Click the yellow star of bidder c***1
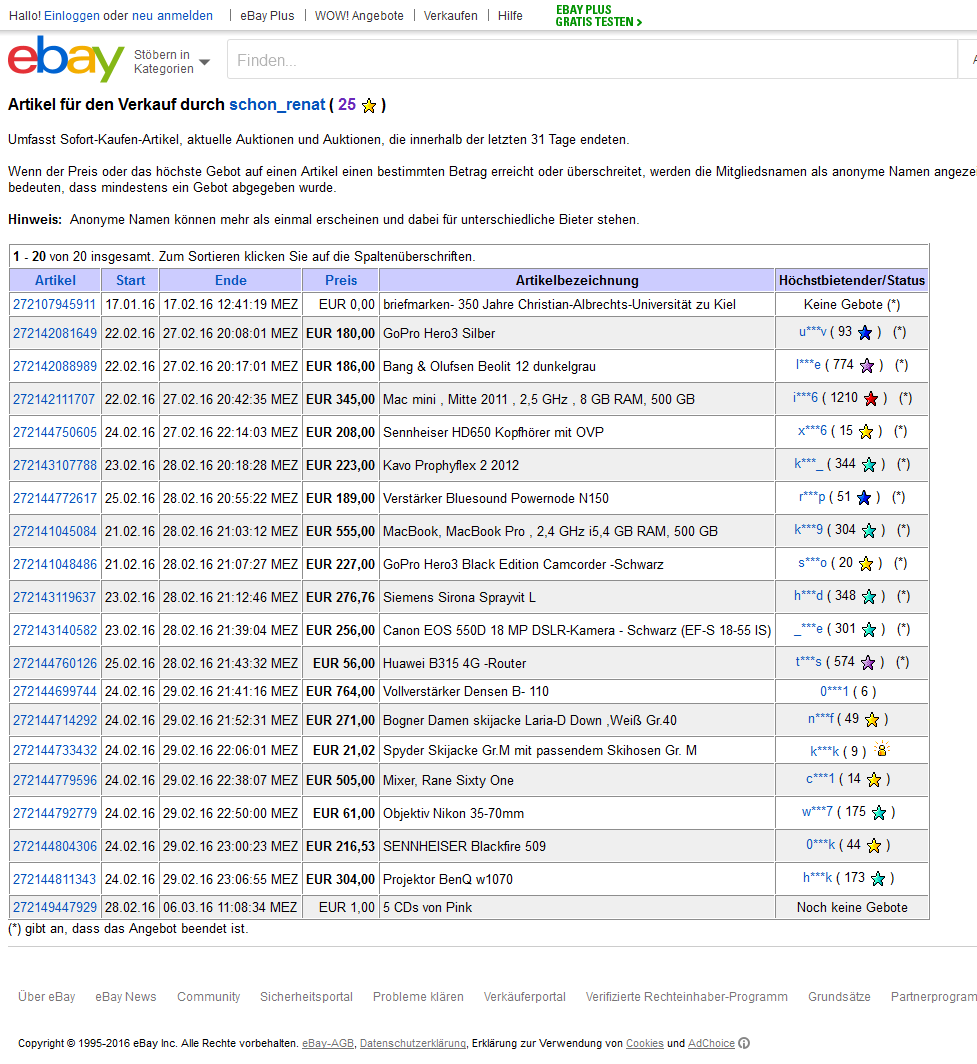This screenshot has height=1064, width=977. click(874, 780)
